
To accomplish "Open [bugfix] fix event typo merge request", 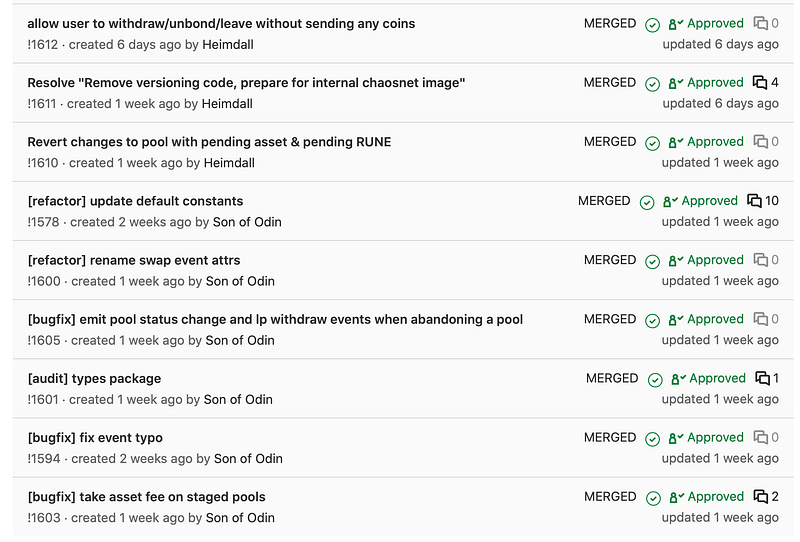I will pyautogui.click(x=95, y=438).
